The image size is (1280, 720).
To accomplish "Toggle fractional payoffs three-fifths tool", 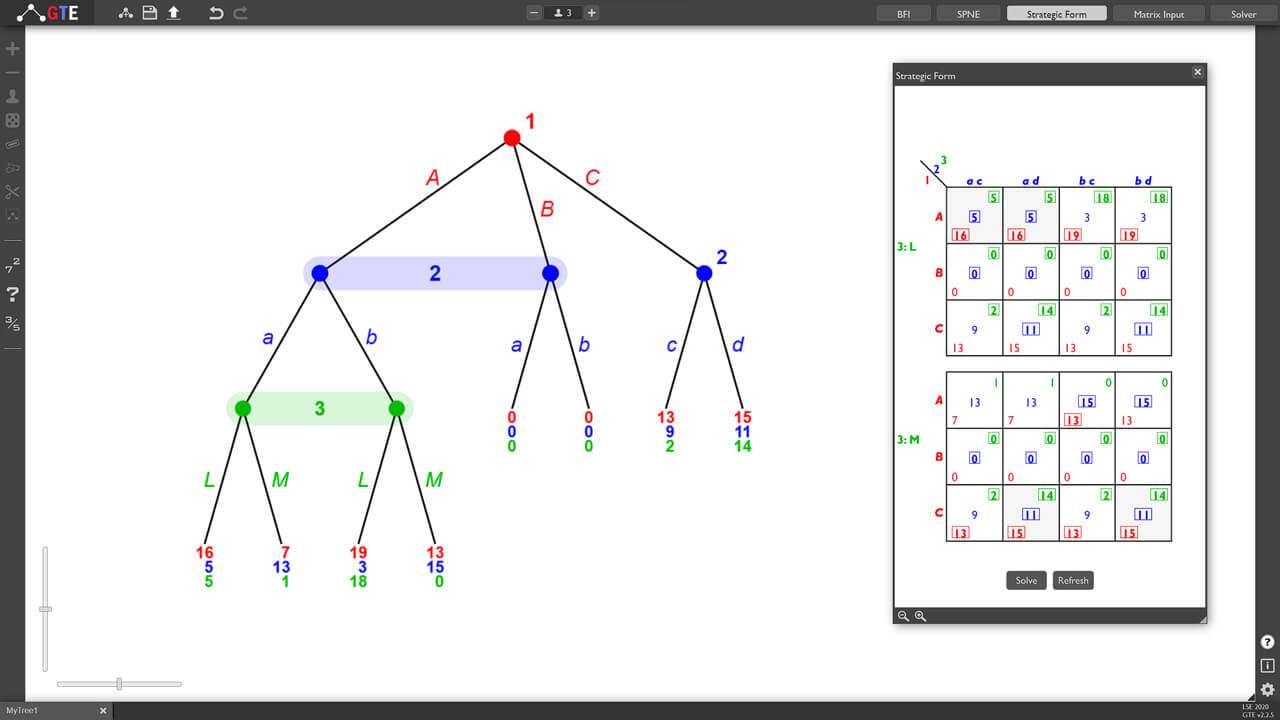I will pos(13,323).
